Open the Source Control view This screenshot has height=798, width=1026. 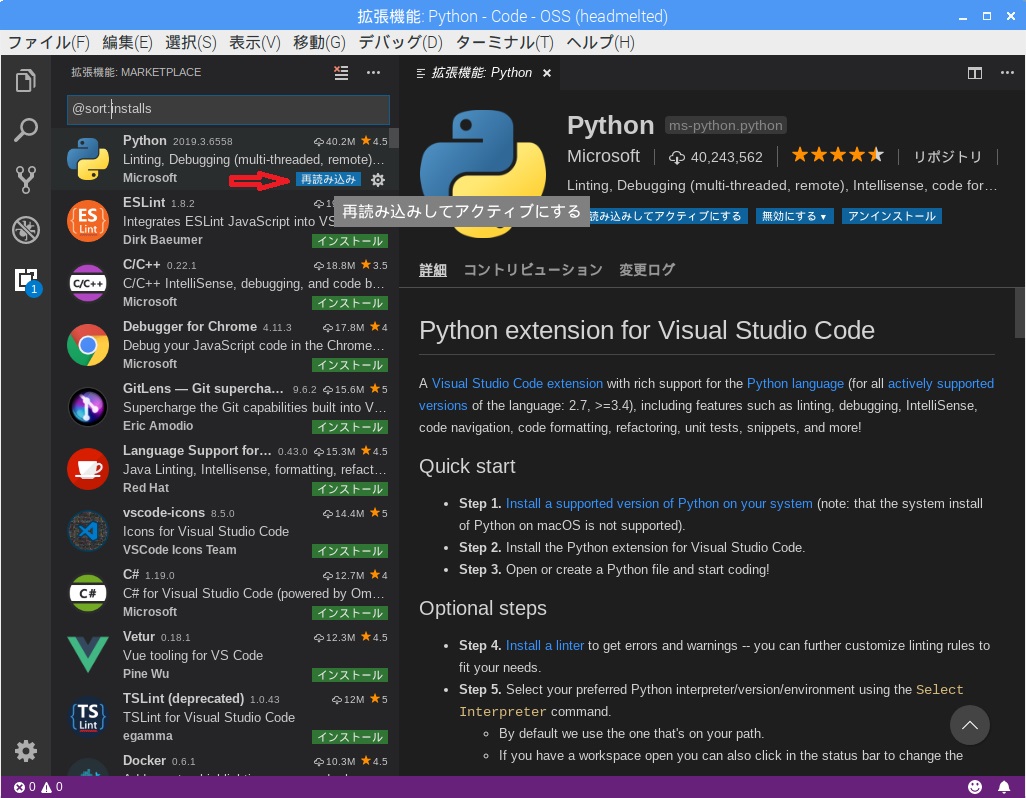[26, 180]
